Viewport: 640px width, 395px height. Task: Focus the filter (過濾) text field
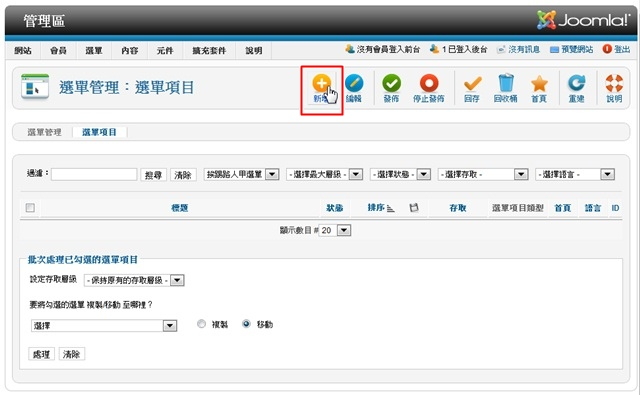(94, 174)
